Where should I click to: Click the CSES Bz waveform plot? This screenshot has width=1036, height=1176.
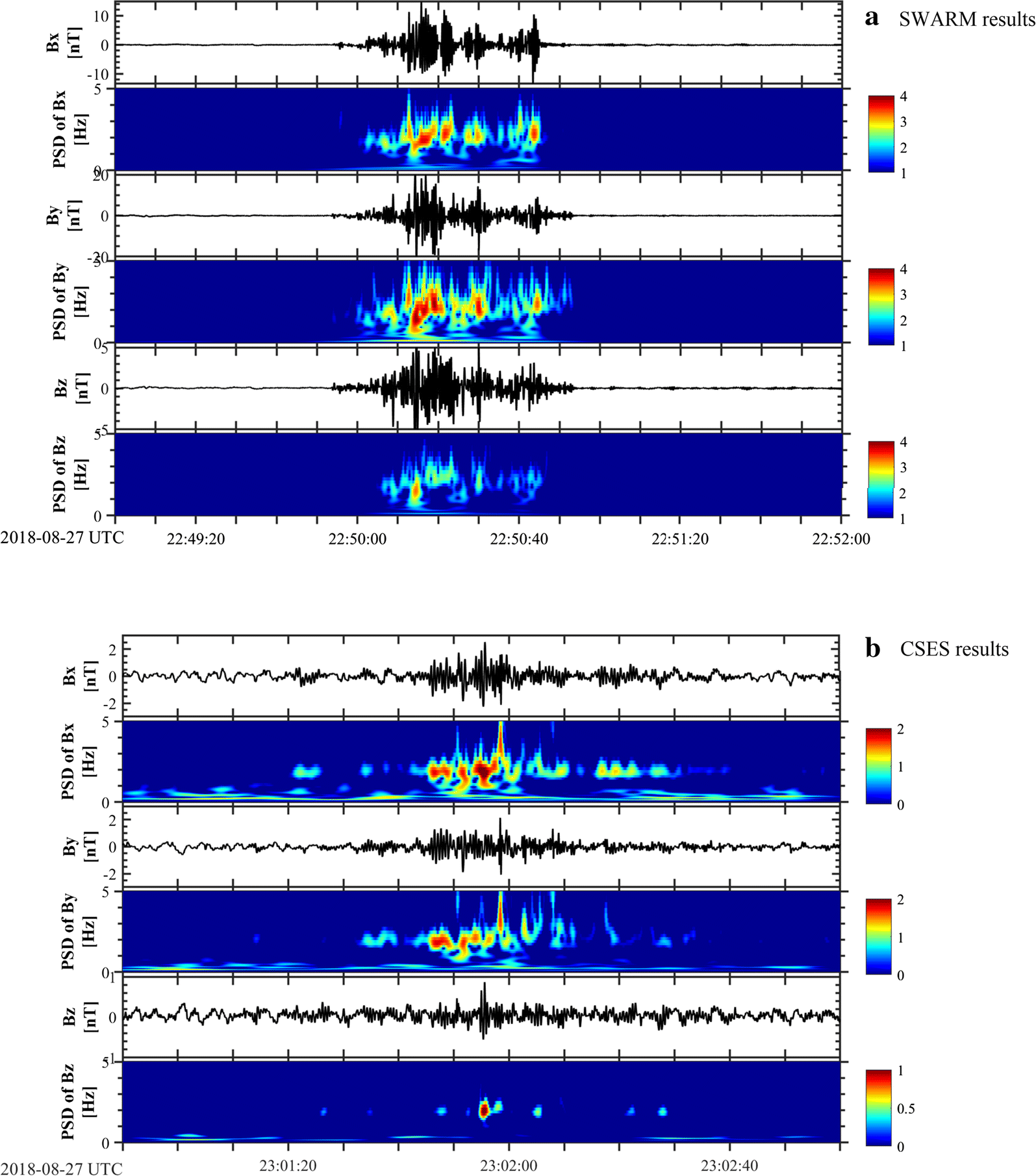[x=481, y=1017]
